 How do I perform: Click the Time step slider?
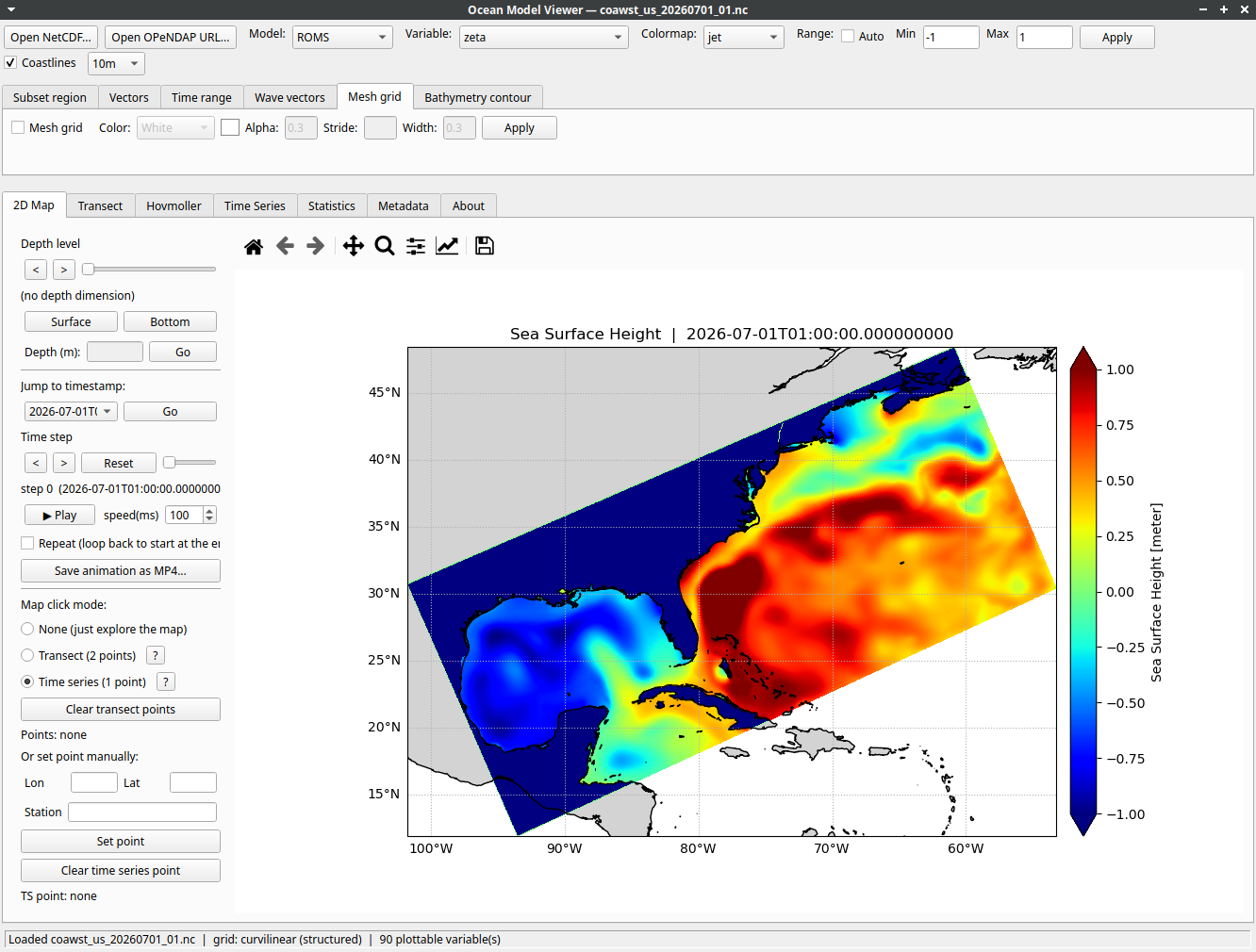coord(190,463)
